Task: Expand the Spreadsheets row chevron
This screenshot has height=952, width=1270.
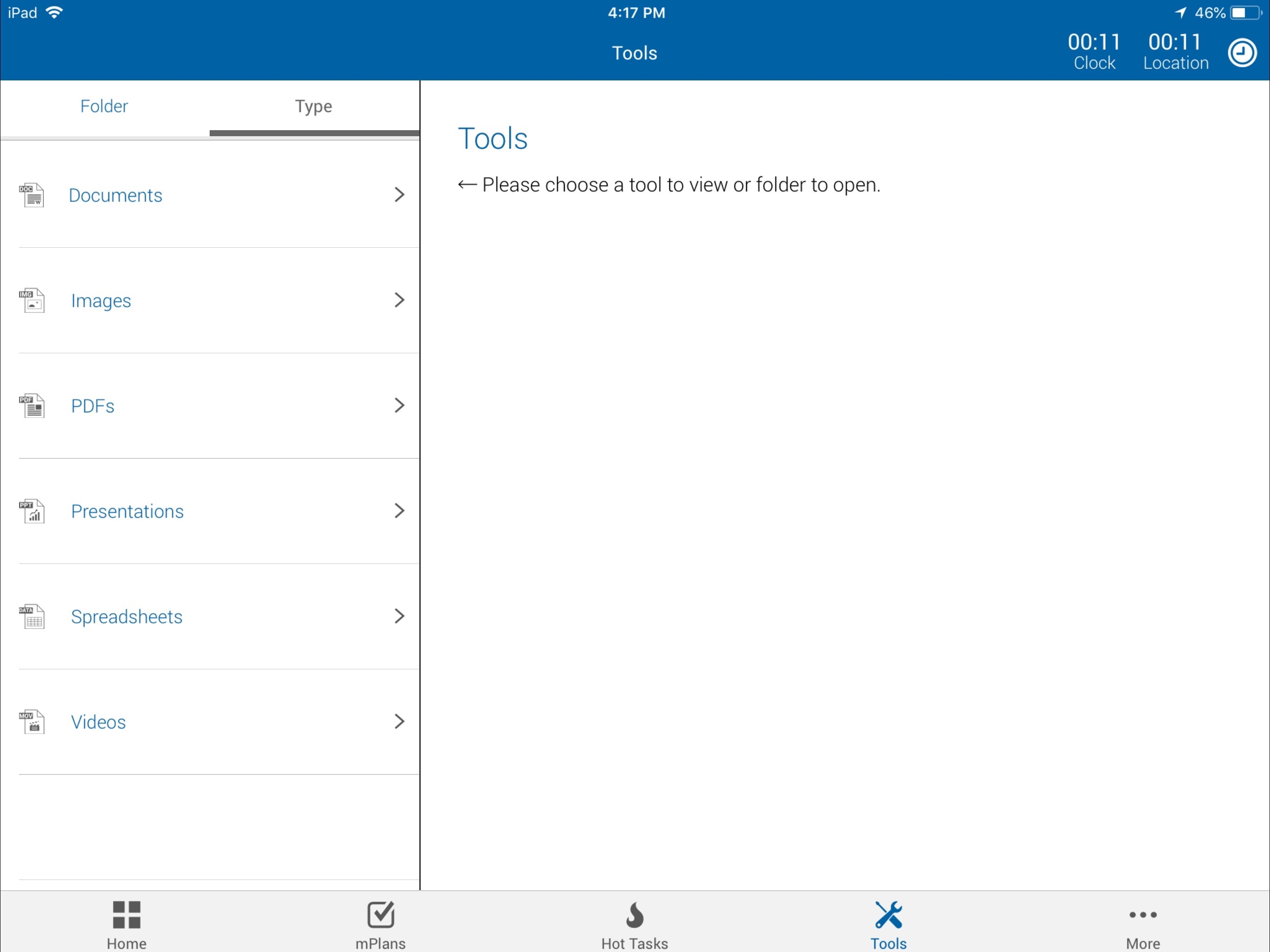Action: coord(400,616)
